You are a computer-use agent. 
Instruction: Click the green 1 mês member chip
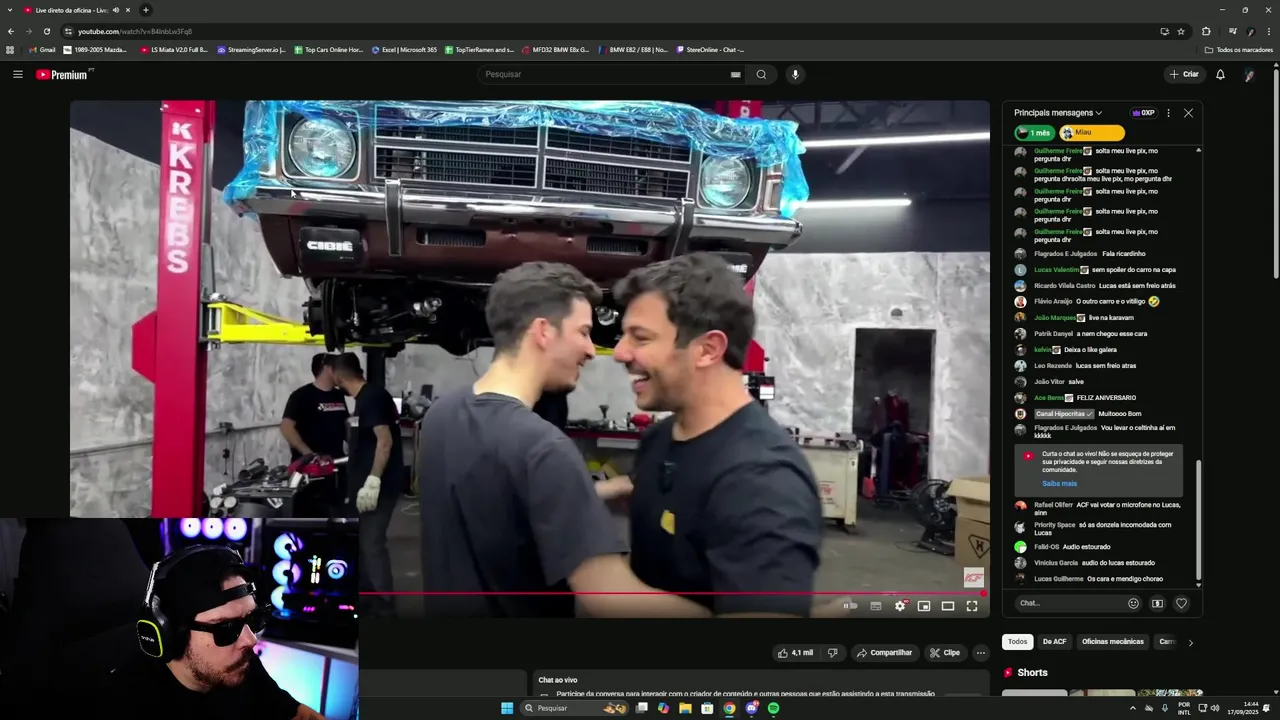point(1035,133)
